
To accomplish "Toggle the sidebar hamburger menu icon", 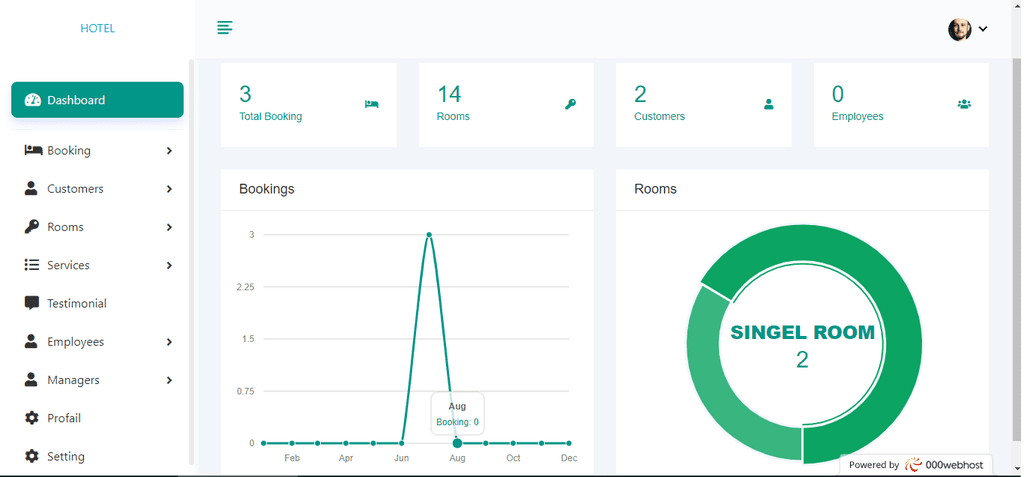I will [225, 28].
